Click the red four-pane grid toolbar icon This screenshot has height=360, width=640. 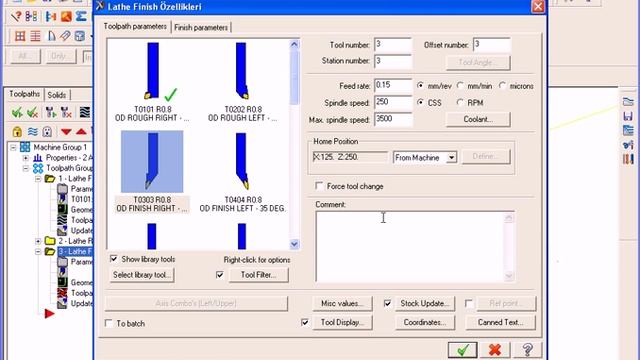point(20,36)
